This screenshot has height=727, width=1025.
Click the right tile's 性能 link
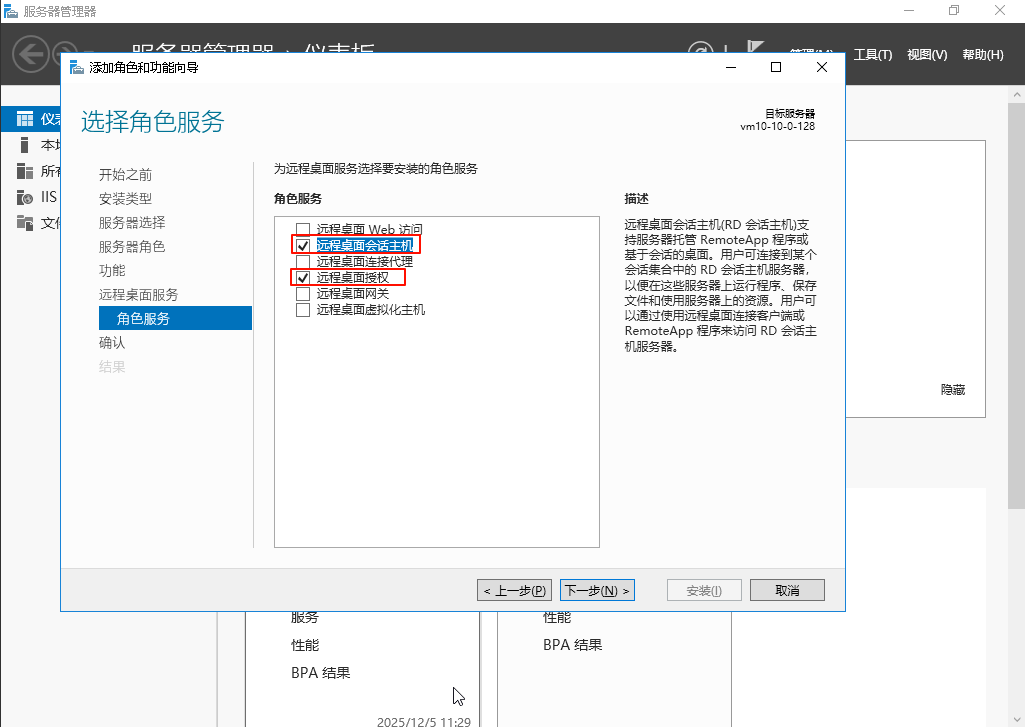557,618
